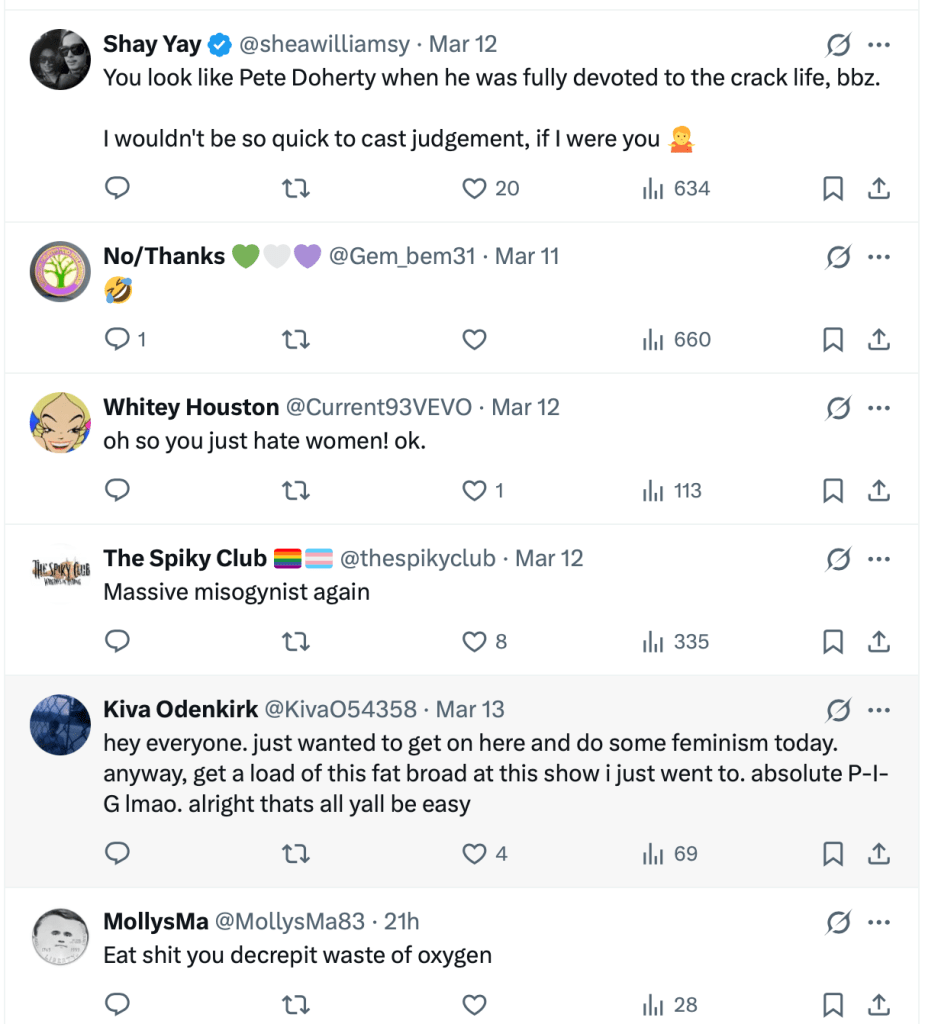Screen dimensions: 925x1024
Task: Open The Spiky Club profile picture
Action: [x=61, y=573]
